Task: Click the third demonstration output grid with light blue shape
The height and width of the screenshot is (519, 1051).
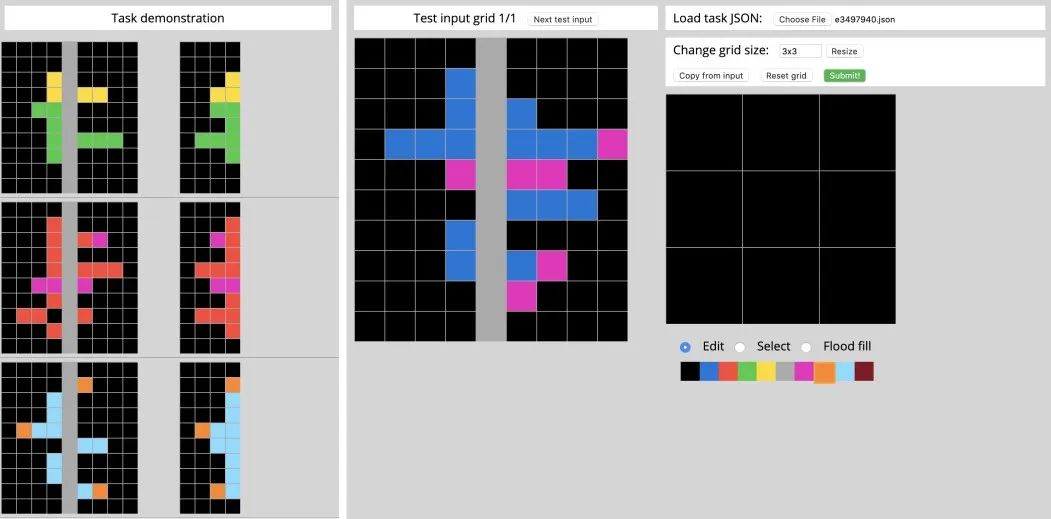Action: click(210, 438)
